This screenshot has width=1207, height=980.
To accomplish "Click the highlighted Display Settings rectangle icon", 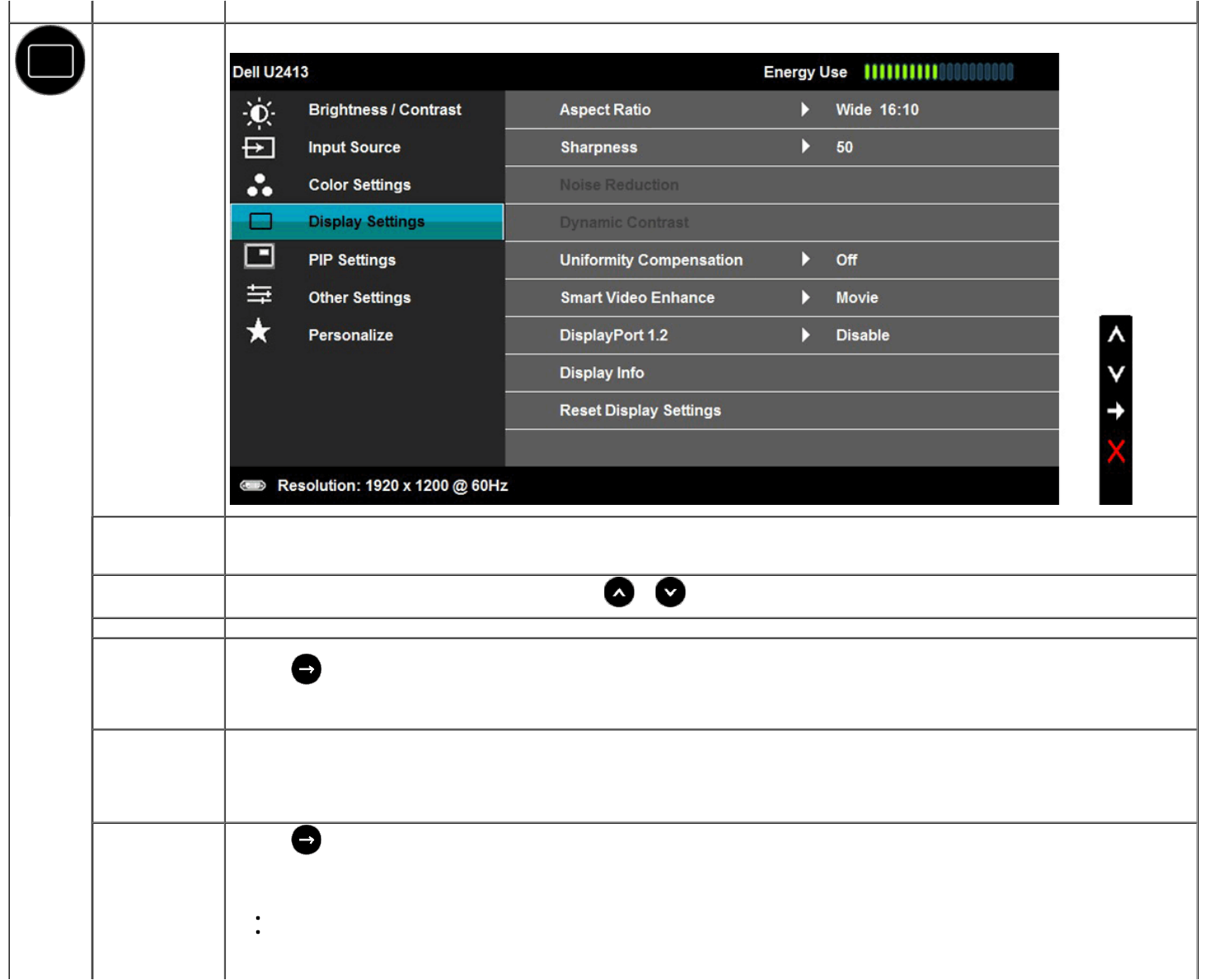I will (260, 221).
